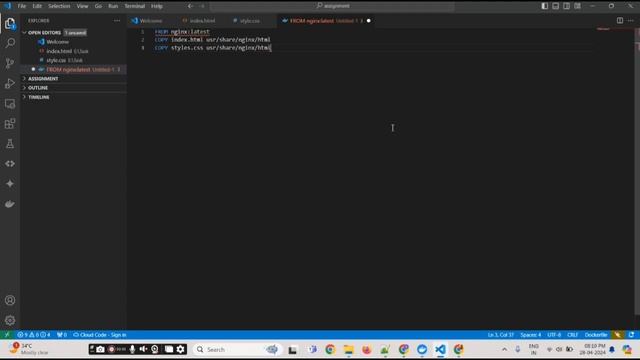Open the Help menu
The width and height of the screenshot is (640, 360).
tap(157, 6)
